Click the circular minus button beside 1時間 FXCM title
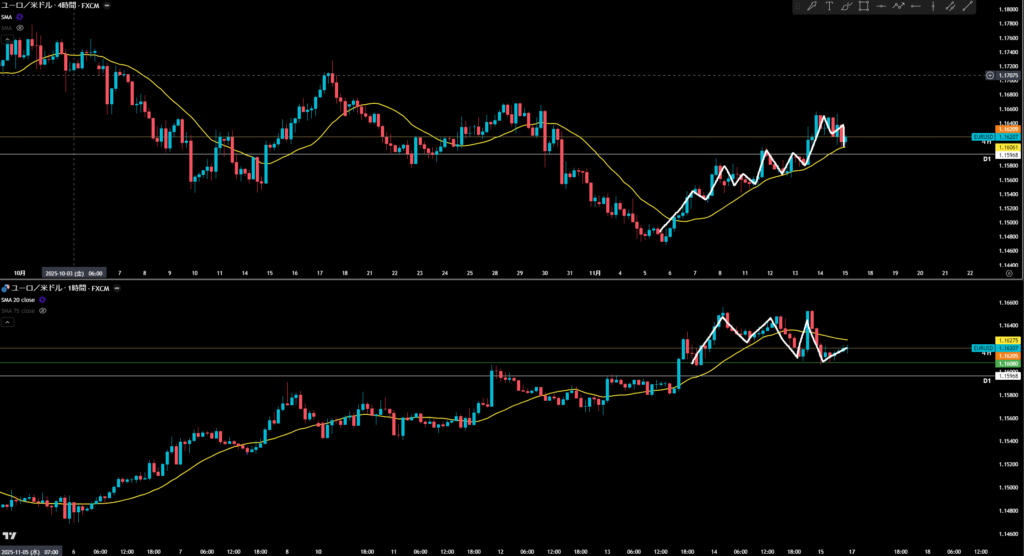 (115, 288)
